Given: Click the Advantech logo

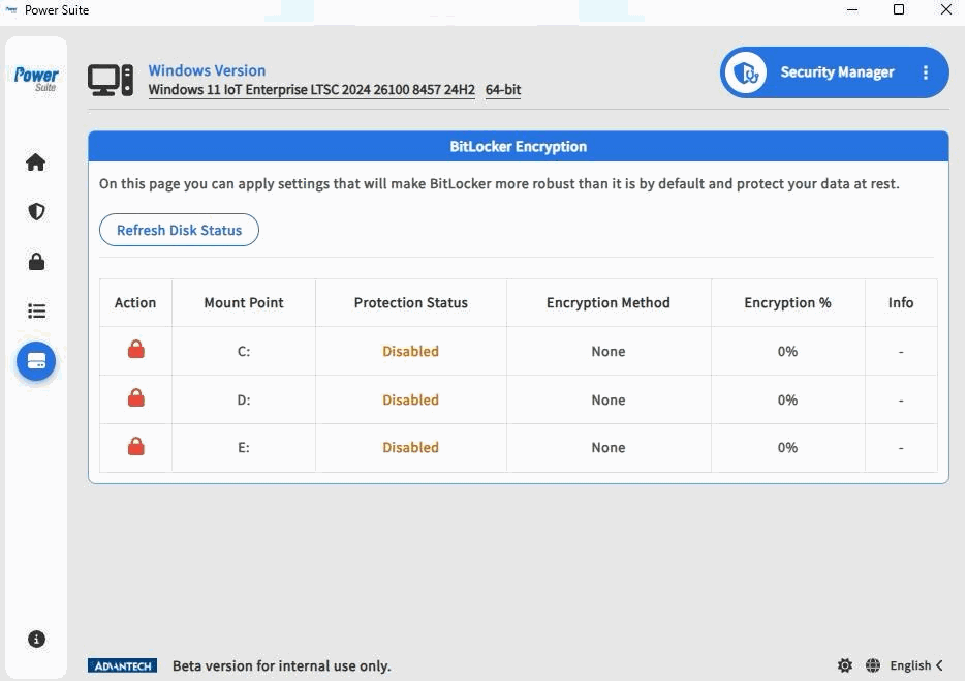Looking at the screenshot, I should click(122, 666).
